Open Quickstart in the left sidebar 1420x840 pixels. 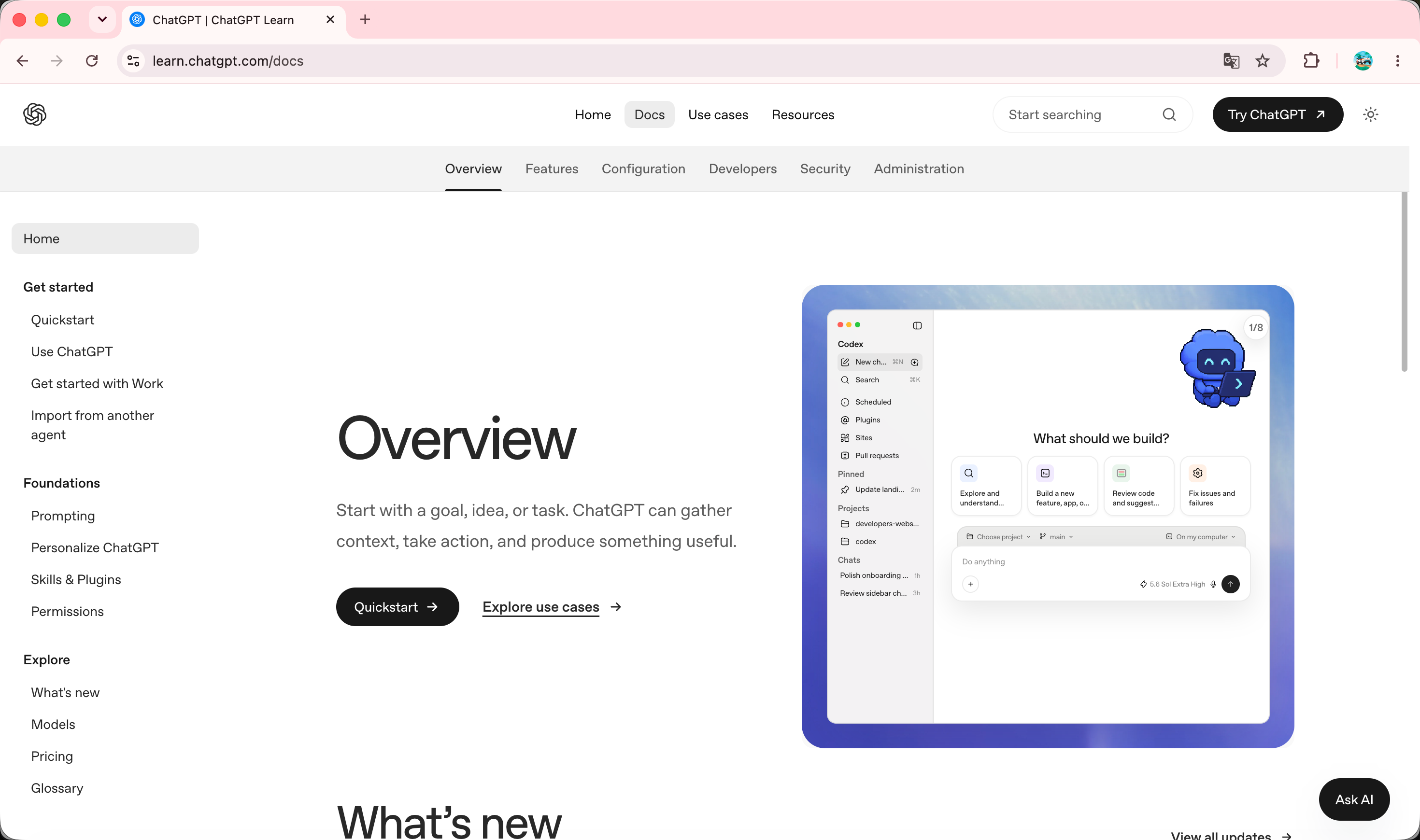[62, 320]
